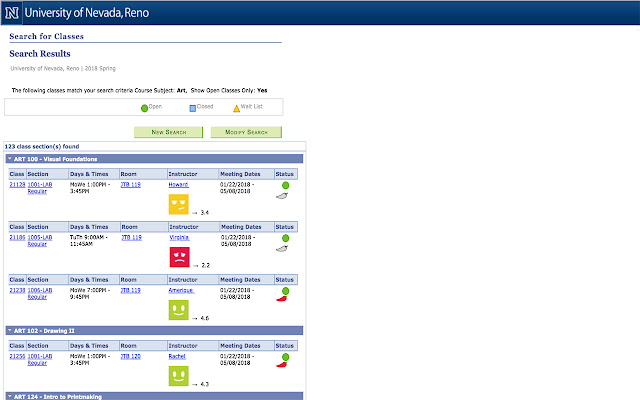640x400 pixels.
Task: Click the Search Results heading
Action: pyautogui.click(x=40, y=53)
